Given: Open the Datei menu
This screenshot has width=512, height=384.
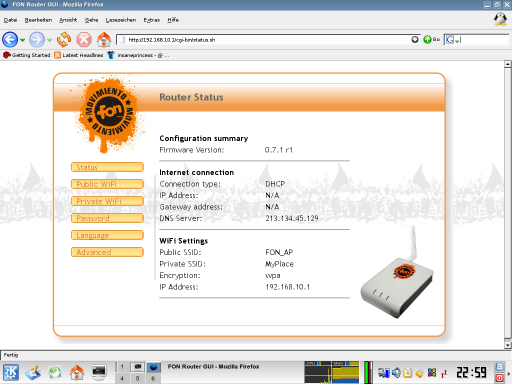Looking at the screenshot, I should 10,20.
